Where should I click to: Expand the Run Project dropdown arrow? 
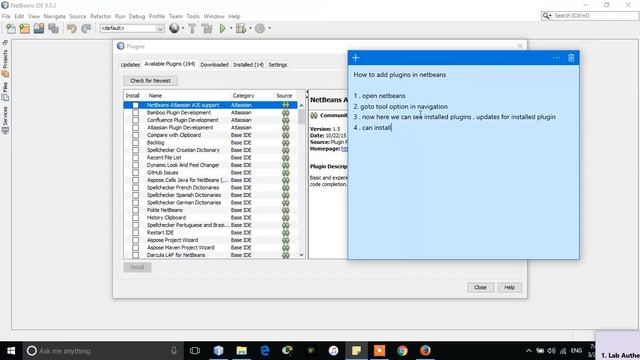coord(231,29)
